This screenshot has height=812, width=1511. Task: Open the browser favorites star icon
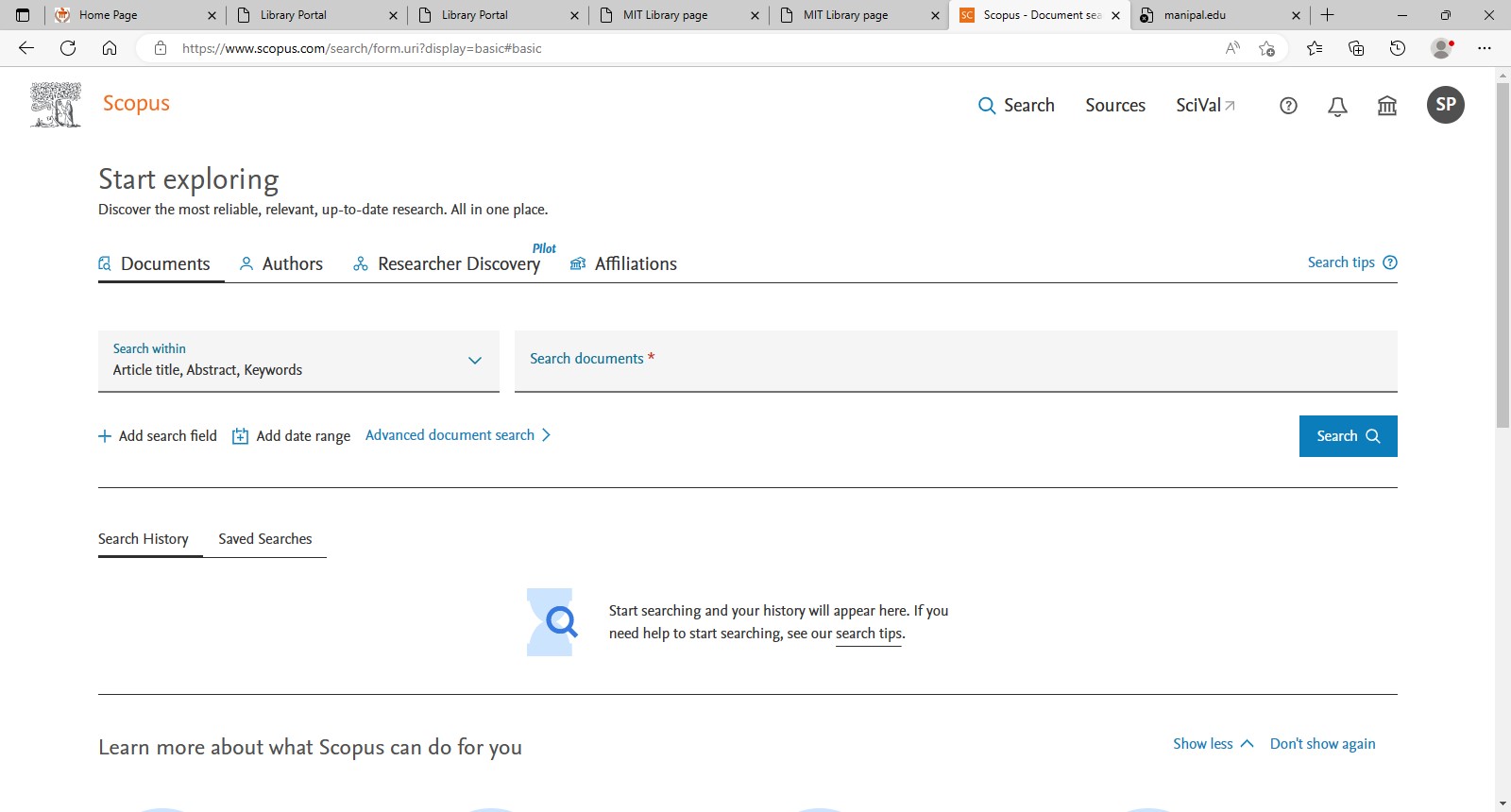point(1314,48)
